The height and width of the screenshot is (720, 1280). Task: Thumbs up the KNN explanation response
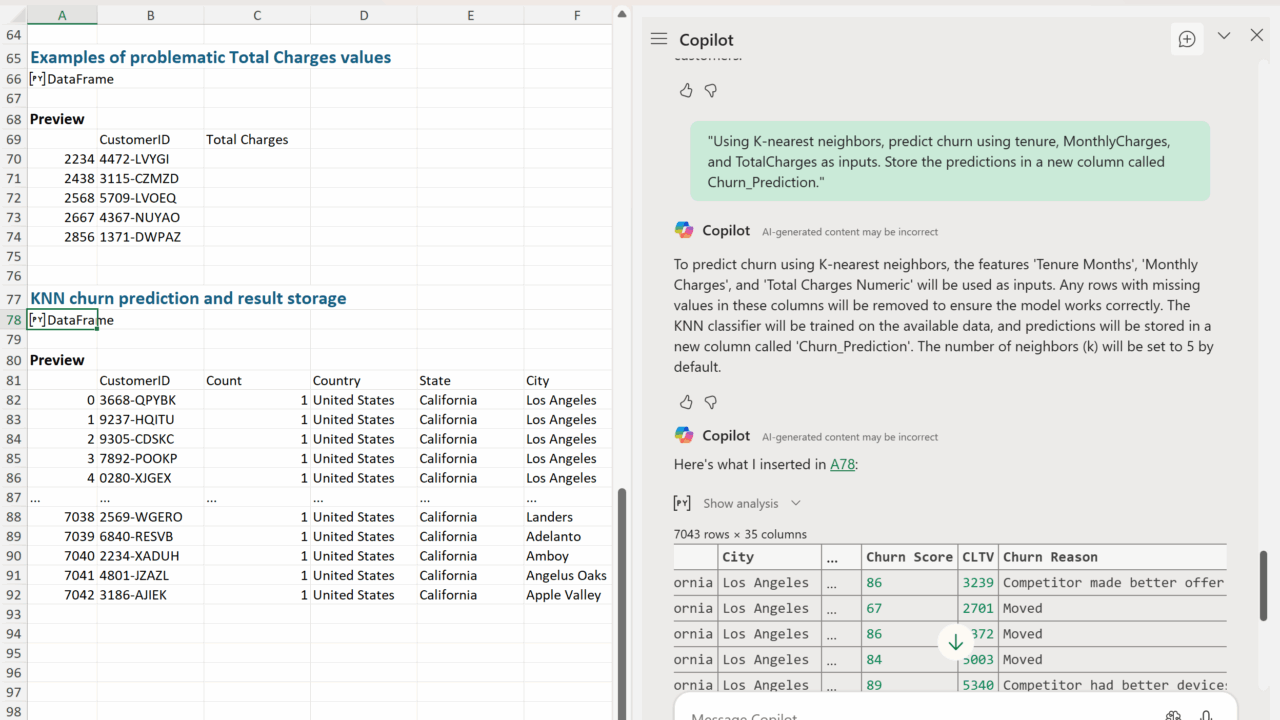pyautogui.click(x=686, y=402)
